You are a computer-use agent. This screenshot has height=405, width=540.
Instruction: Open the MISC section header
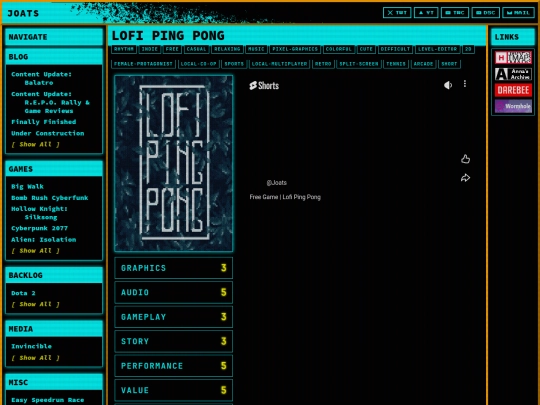point(54,382)
